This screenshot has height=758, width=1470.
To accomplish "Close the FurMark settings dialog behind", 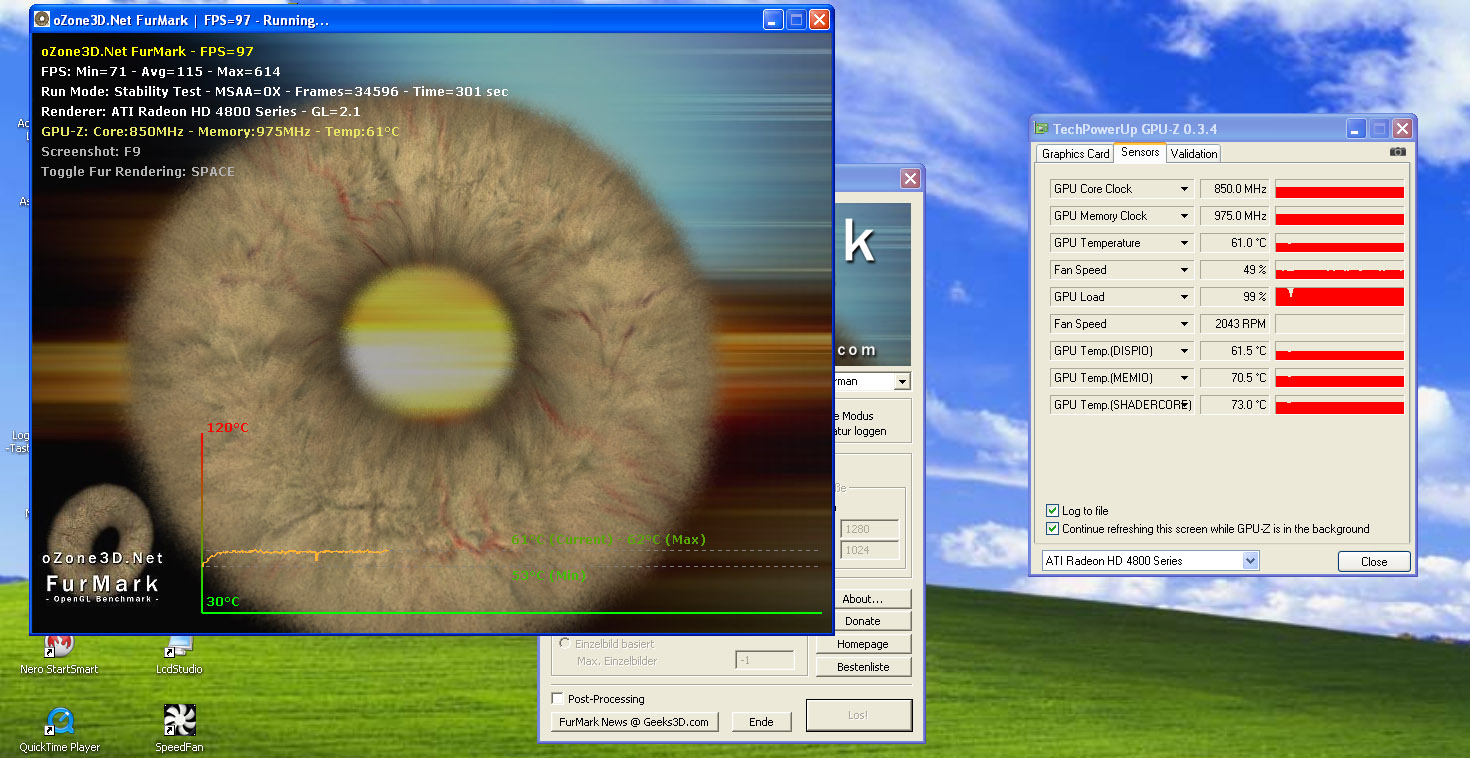I will (910, 178).
